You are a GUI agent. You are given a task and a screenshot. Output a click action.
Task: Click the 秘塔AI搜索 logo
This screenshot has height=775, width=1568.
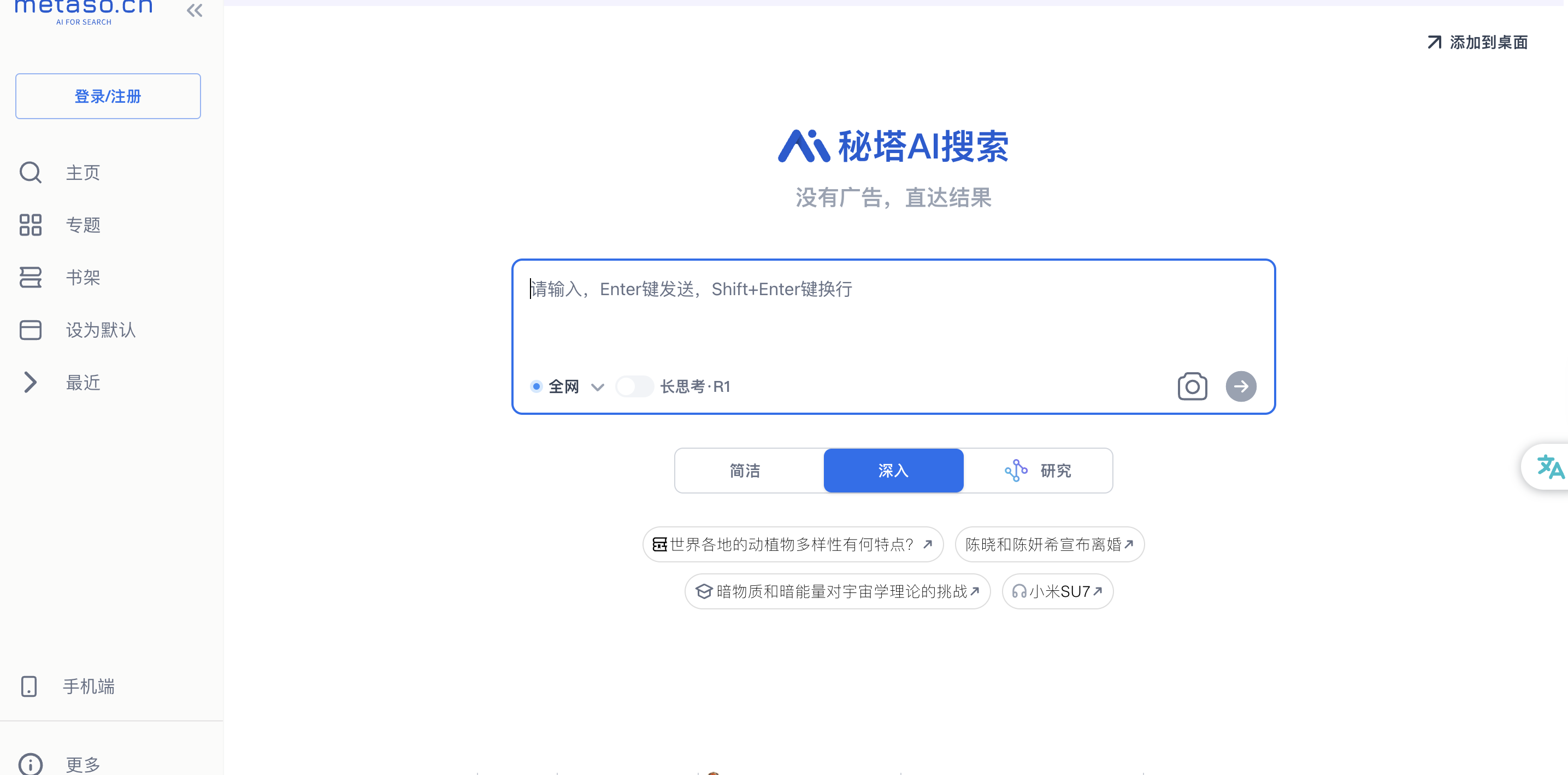click(x=893, y=146)
